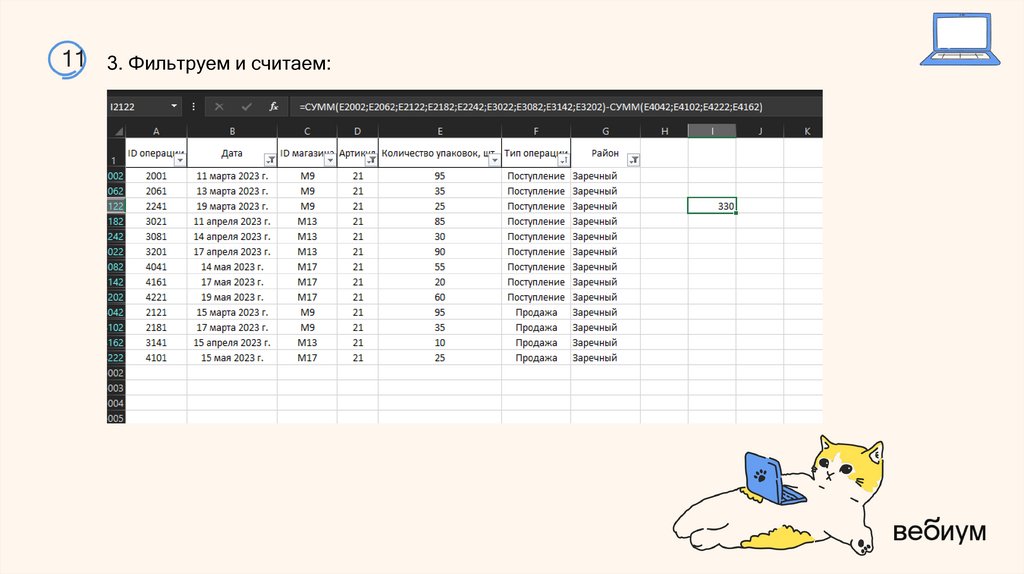Click the Select All corner triangle
The width and height of the screenshot is (1024, 574).
click(x=116, y=131)
